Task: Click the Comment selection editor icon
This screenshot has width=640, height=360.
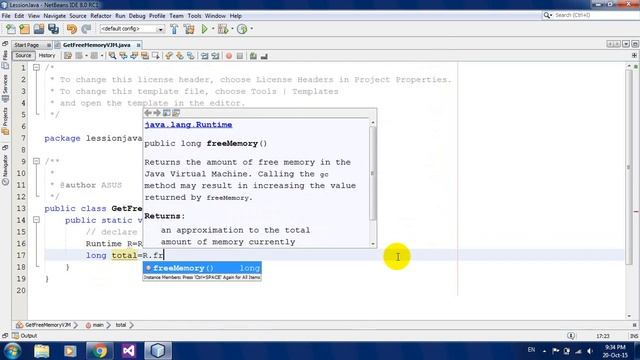Action: pyautogui.click(x=253, y=56)
